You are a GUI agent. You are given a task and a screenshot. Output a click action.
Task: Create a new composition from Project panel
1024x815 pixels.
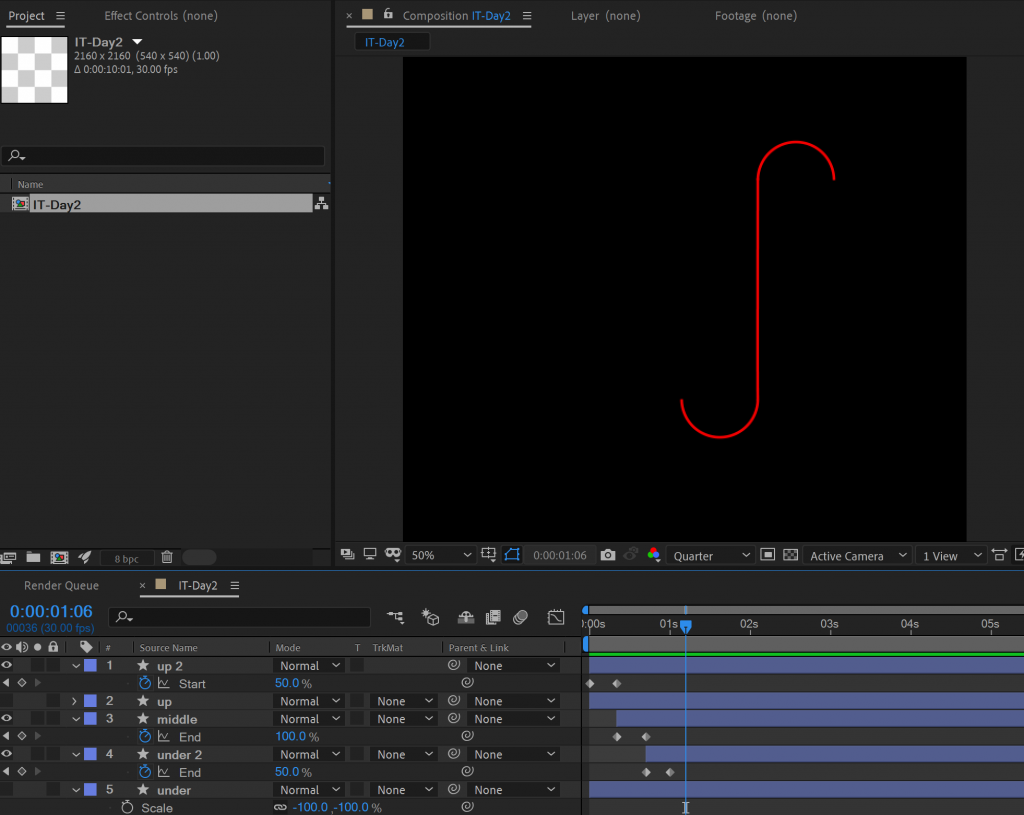click(59, 557)
